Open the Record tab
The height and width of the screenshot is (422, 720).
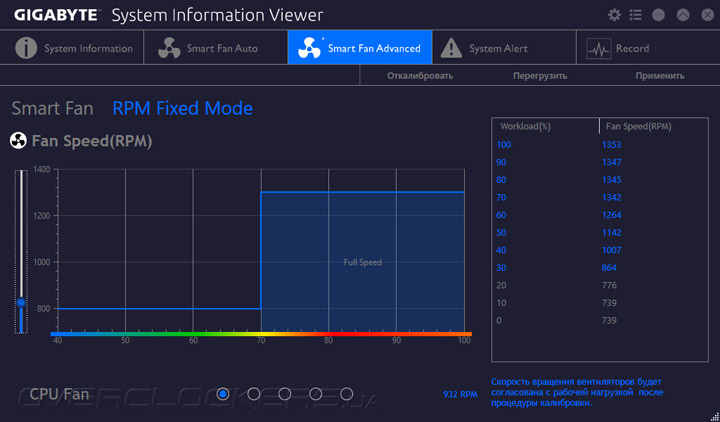pos(648,48)
